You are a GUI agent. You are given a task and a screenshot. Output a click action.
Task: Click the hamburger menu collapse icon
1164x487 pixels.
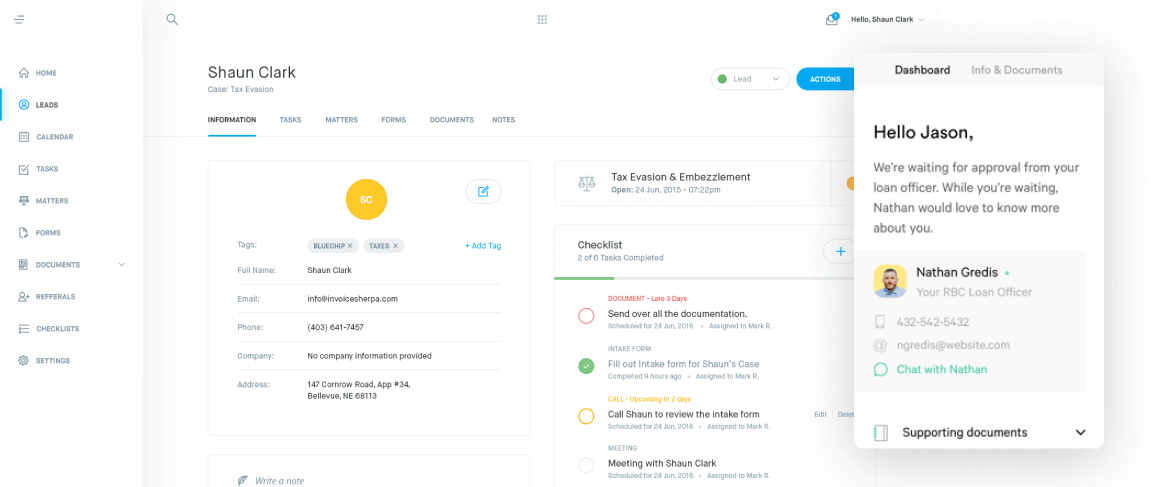tap(19, 19)
